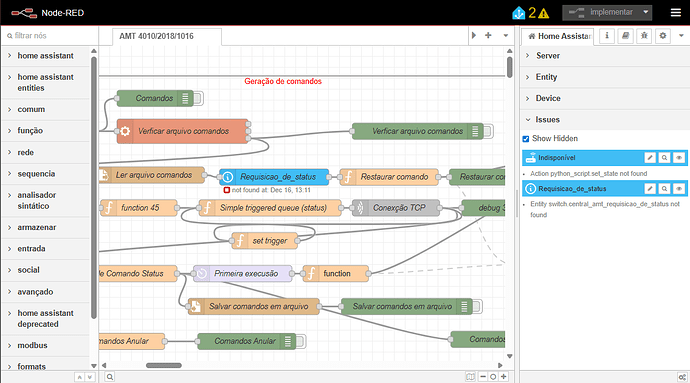The height and width of the screenshot is (383, 690).
Task: Reset canvas zoom level
Action: tap(493, 377)
